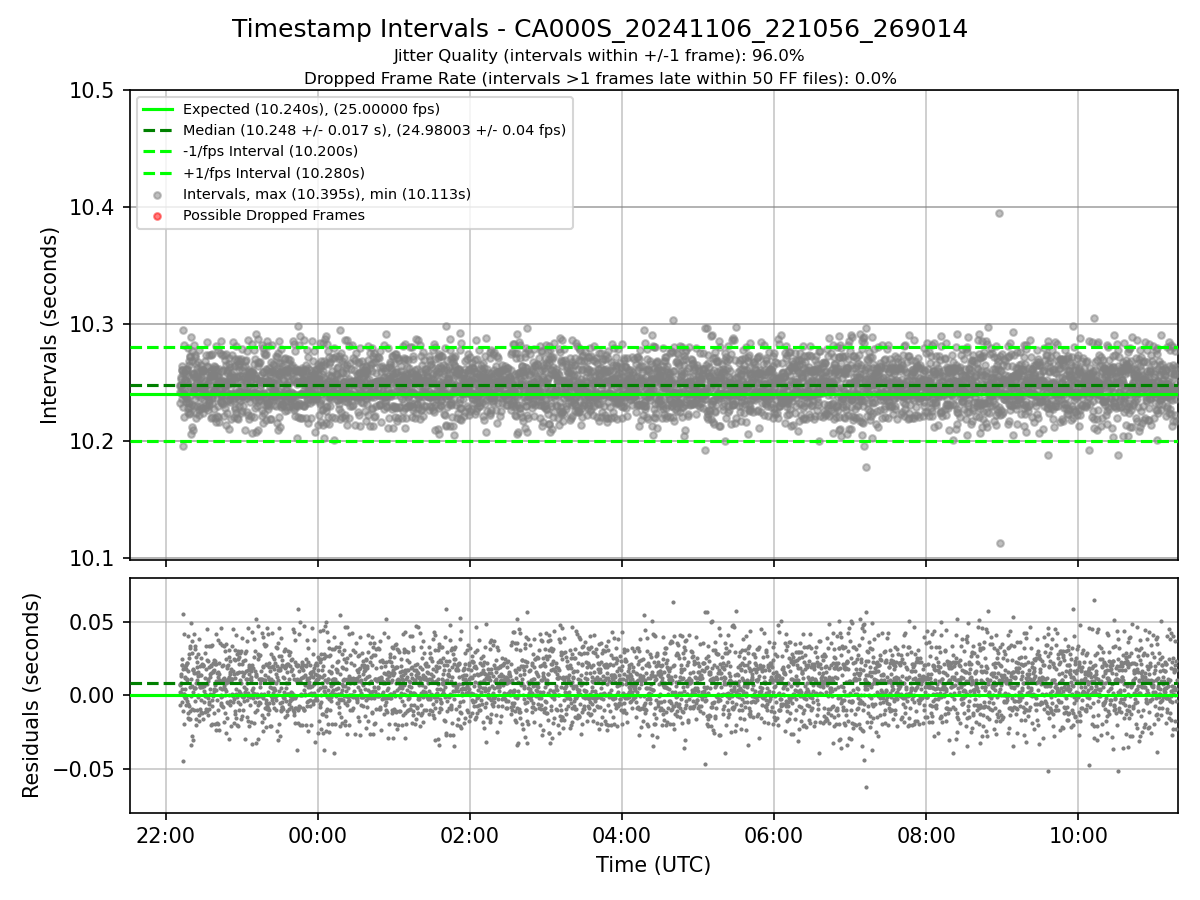The width and height of the screenshot is (1200, 900).
Task: Click the plot title Timestamp Intervals - CA000S_20241106_221056_269014
Action: click(x=600, y=29)
